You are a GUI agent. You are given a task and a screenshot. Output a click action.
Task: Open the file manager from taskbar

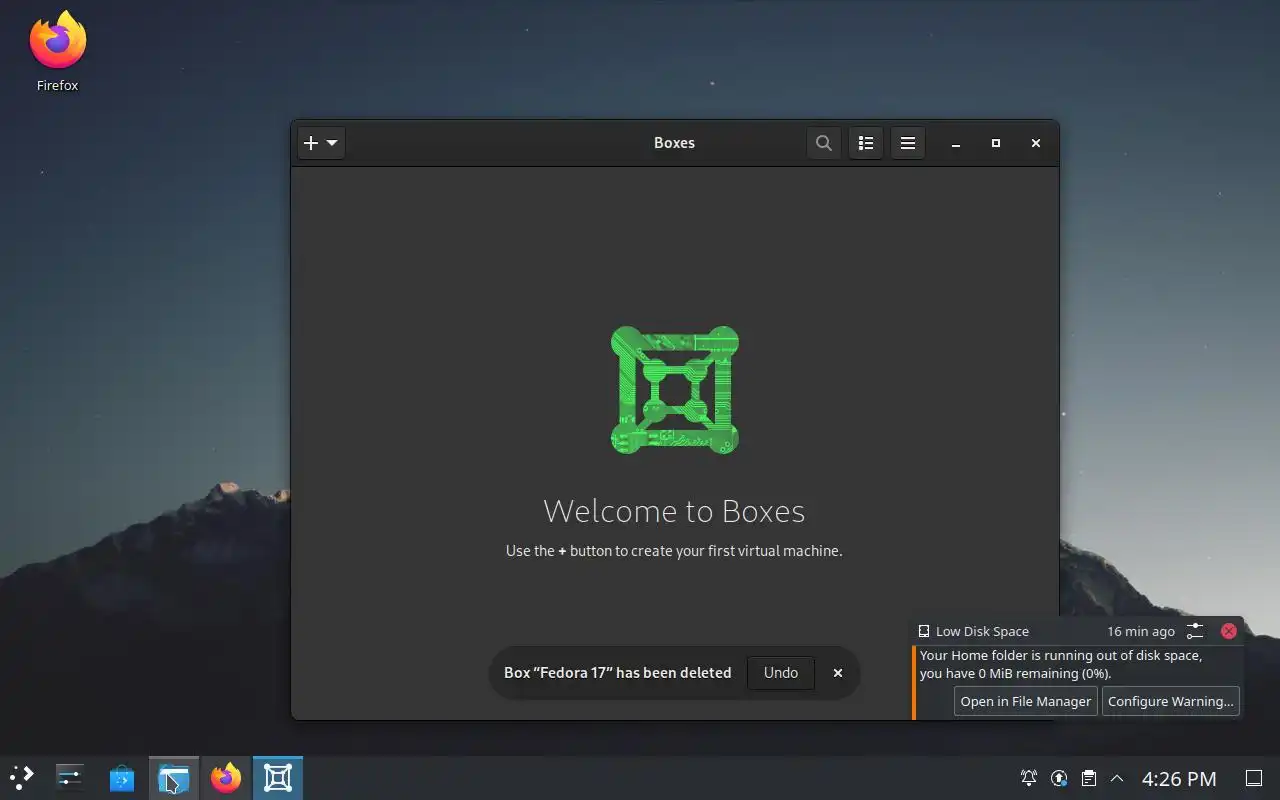tap(174, 778)
